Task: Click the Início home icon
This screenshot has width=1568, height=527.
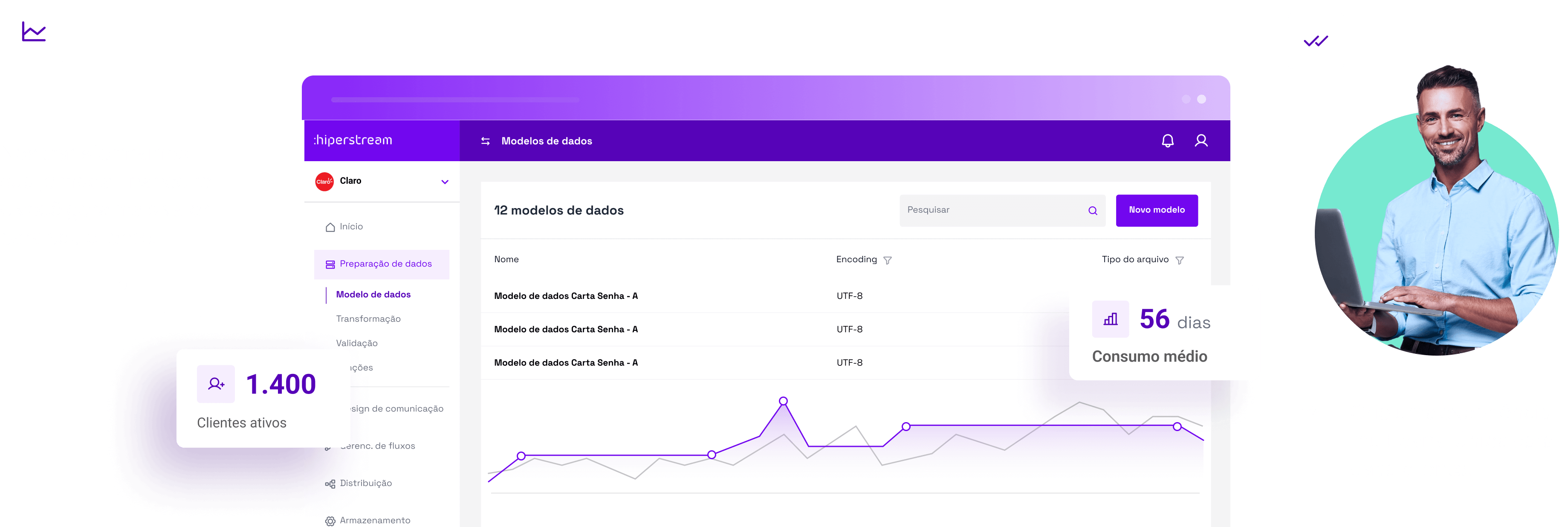Action: point(330,227)
